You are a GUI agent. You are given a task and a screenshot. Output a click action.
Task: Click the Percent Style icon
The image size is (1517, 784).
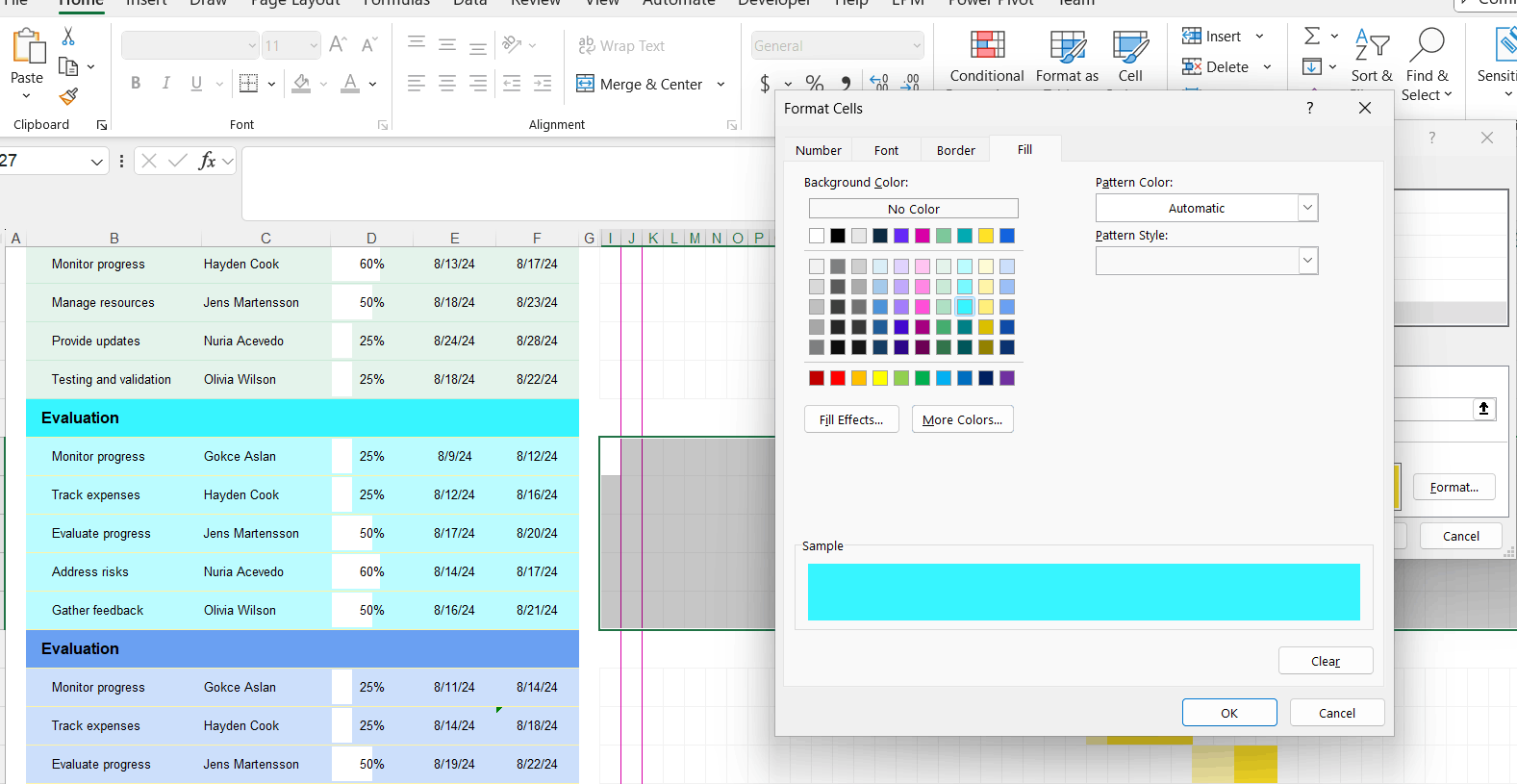(x=815, y=83)
